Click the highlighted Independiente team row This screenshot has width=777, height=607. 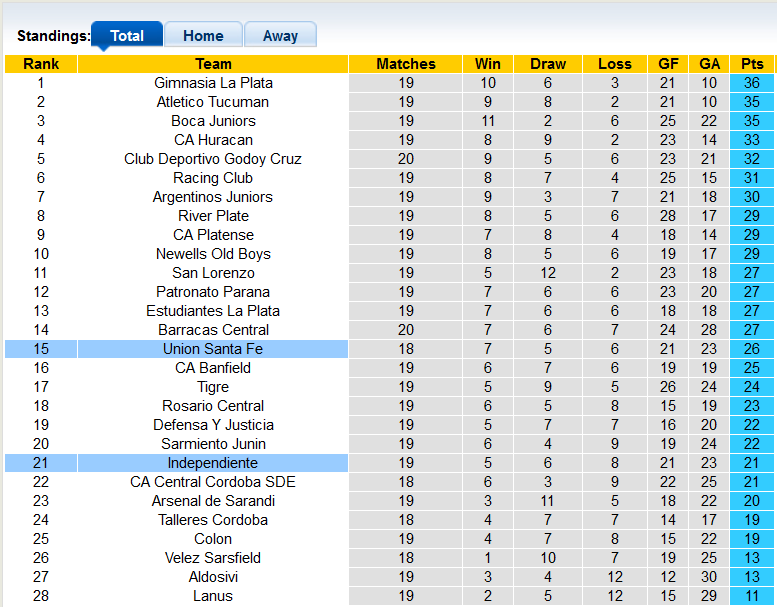click(x=213, y=463)
